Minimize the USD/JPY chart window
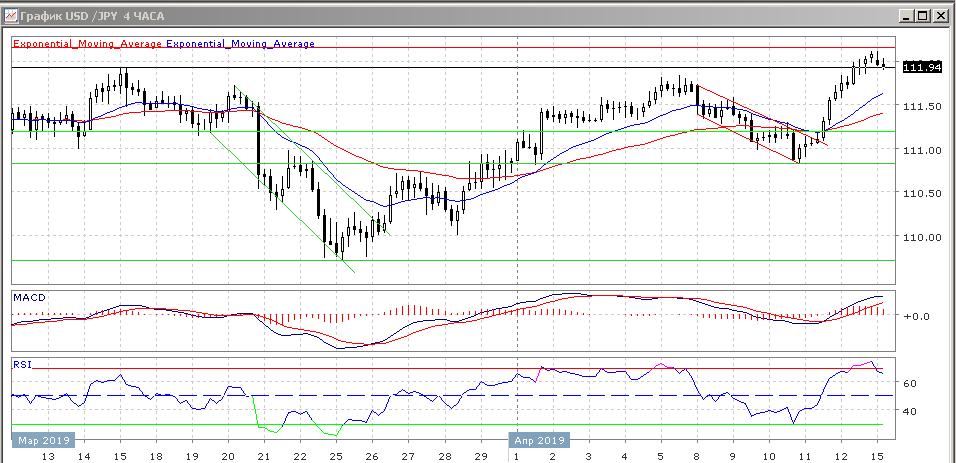This screenshot has height=463, width=956. (x=905, y=16)
